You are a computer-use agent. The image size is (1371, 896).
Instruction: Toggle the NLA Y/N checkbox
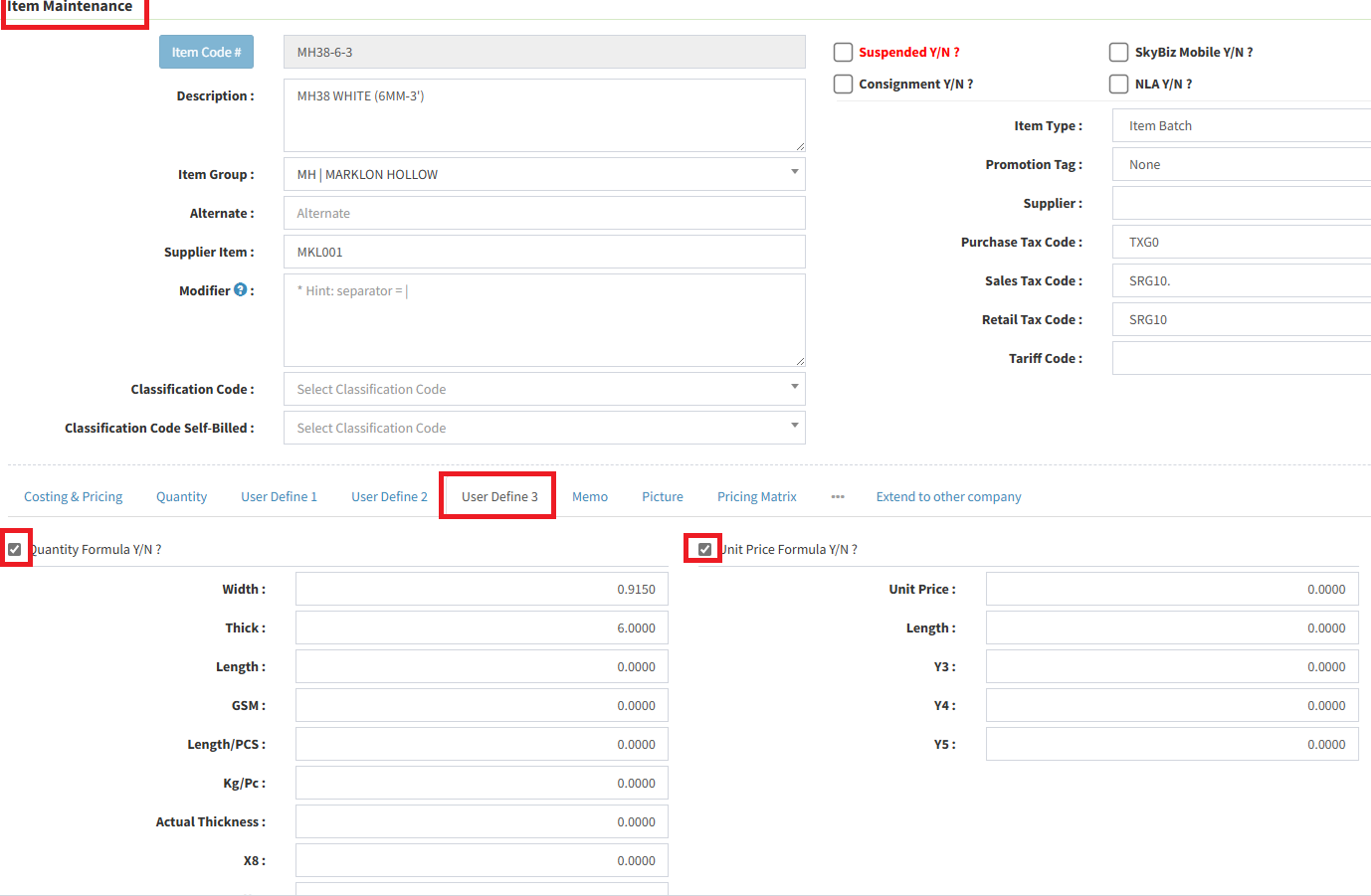pyautogui.click(x=1118, y=85)
